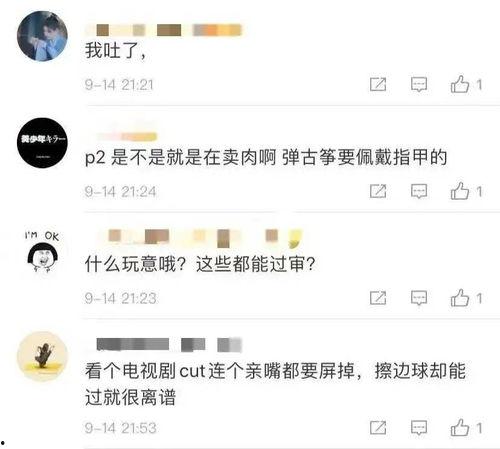
Task: Open the yellow cactus avatar profile
Action: pyautogui.click(x=42, y=356)
